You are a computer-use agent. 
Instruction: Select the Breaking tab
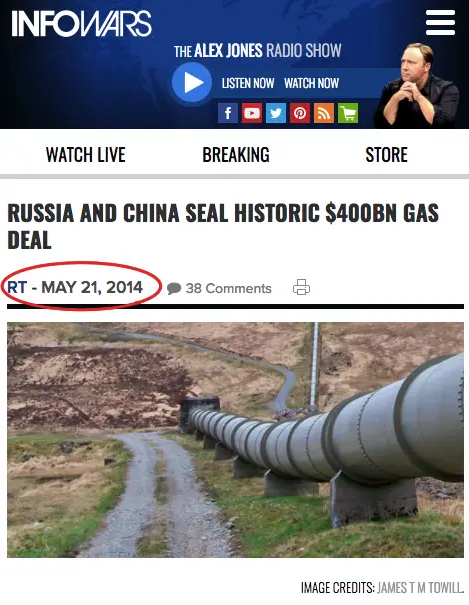click(236, 155)
